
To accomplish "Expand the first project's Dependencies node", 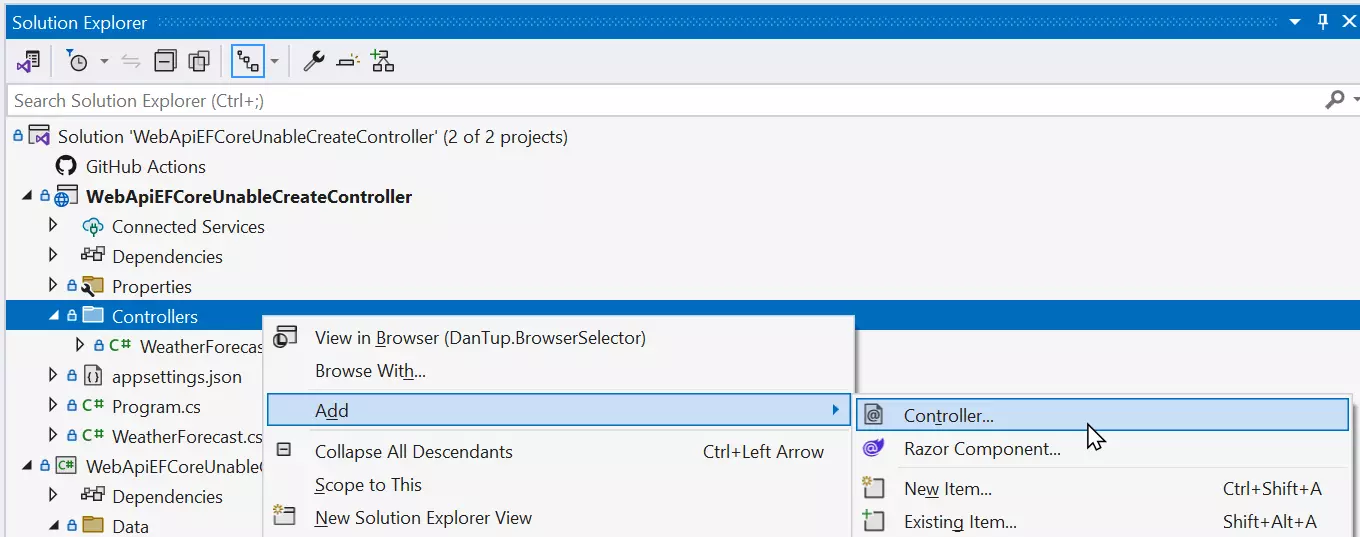I will 54,256.
